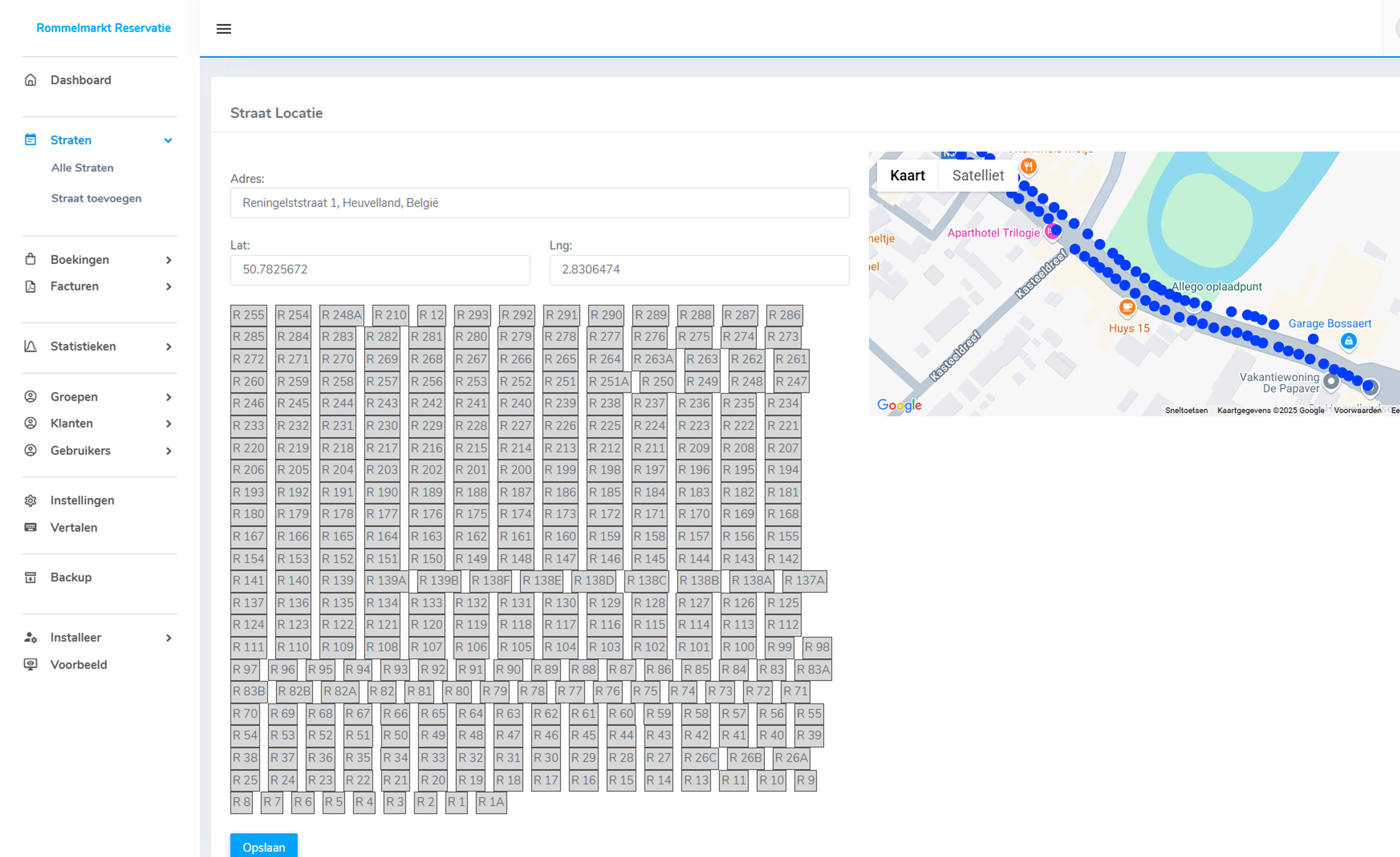Select the Kaart map view
Screen dimensions: 1400x857
[907, 175]
